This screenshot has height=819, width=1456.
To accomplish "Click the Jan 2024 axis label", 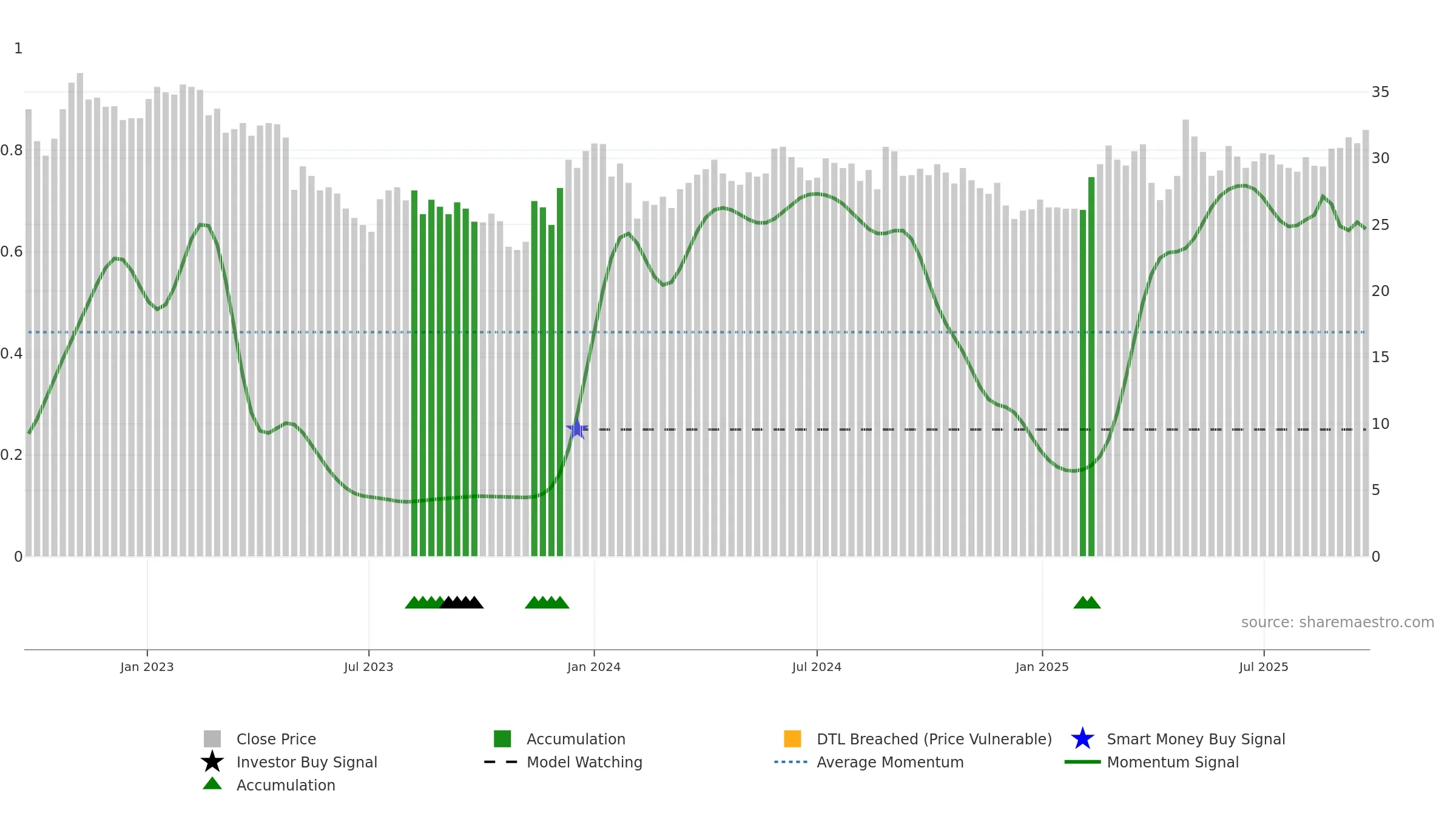I will (594, 667).
